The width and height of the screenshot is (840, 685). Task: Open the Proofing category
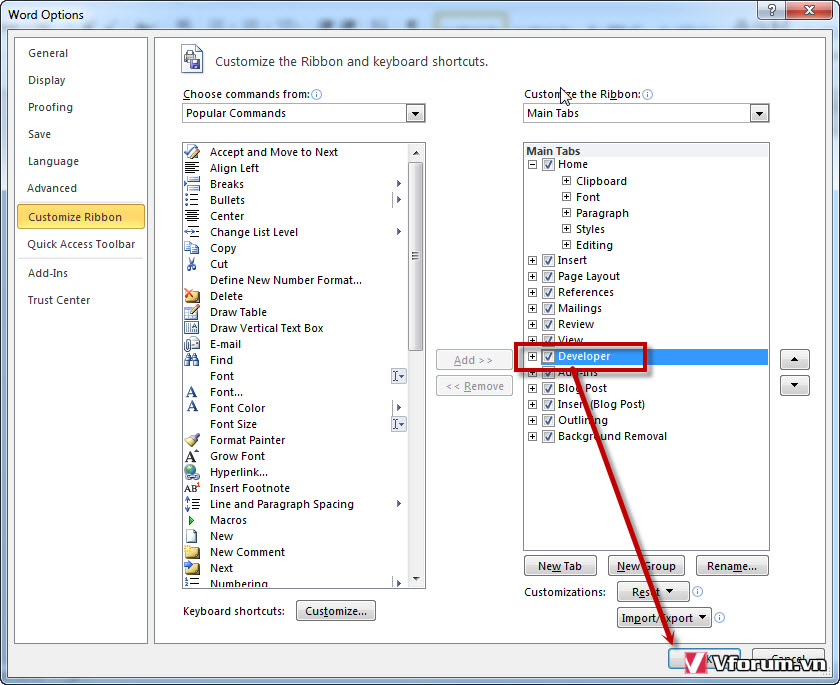pyautogui.click(x=50, y=107)
